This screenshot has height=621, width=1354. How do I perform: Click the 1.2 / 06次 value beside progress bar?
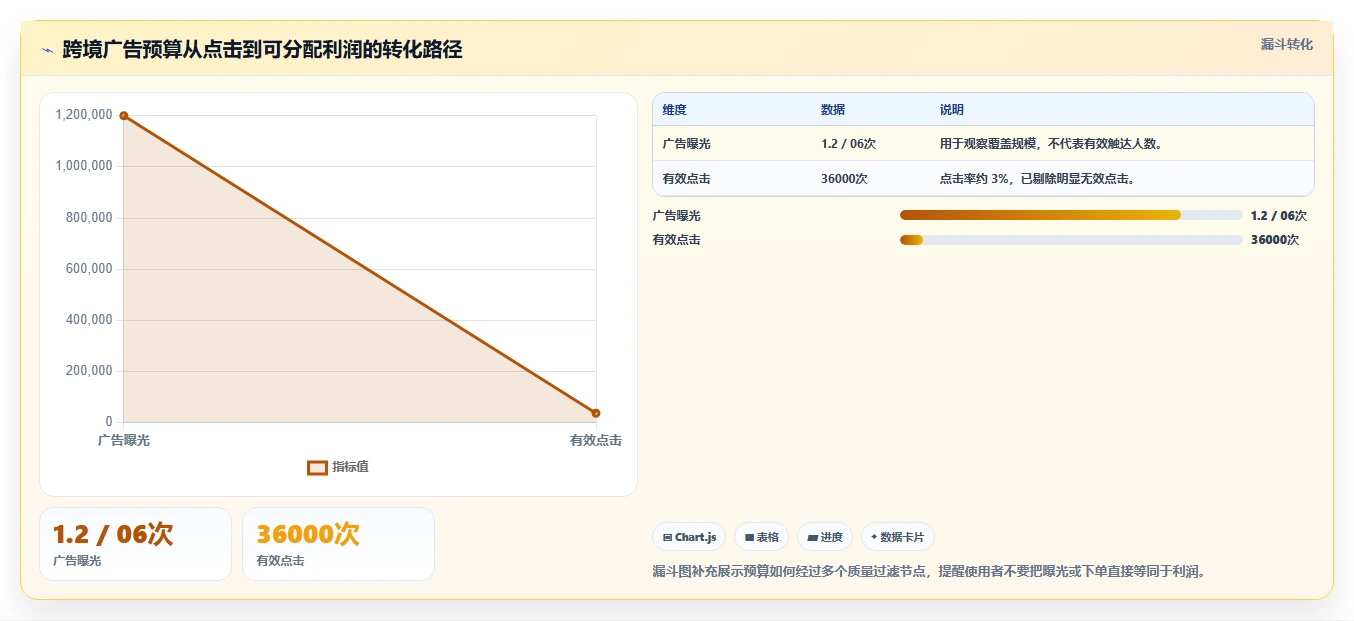(1279, 215)
